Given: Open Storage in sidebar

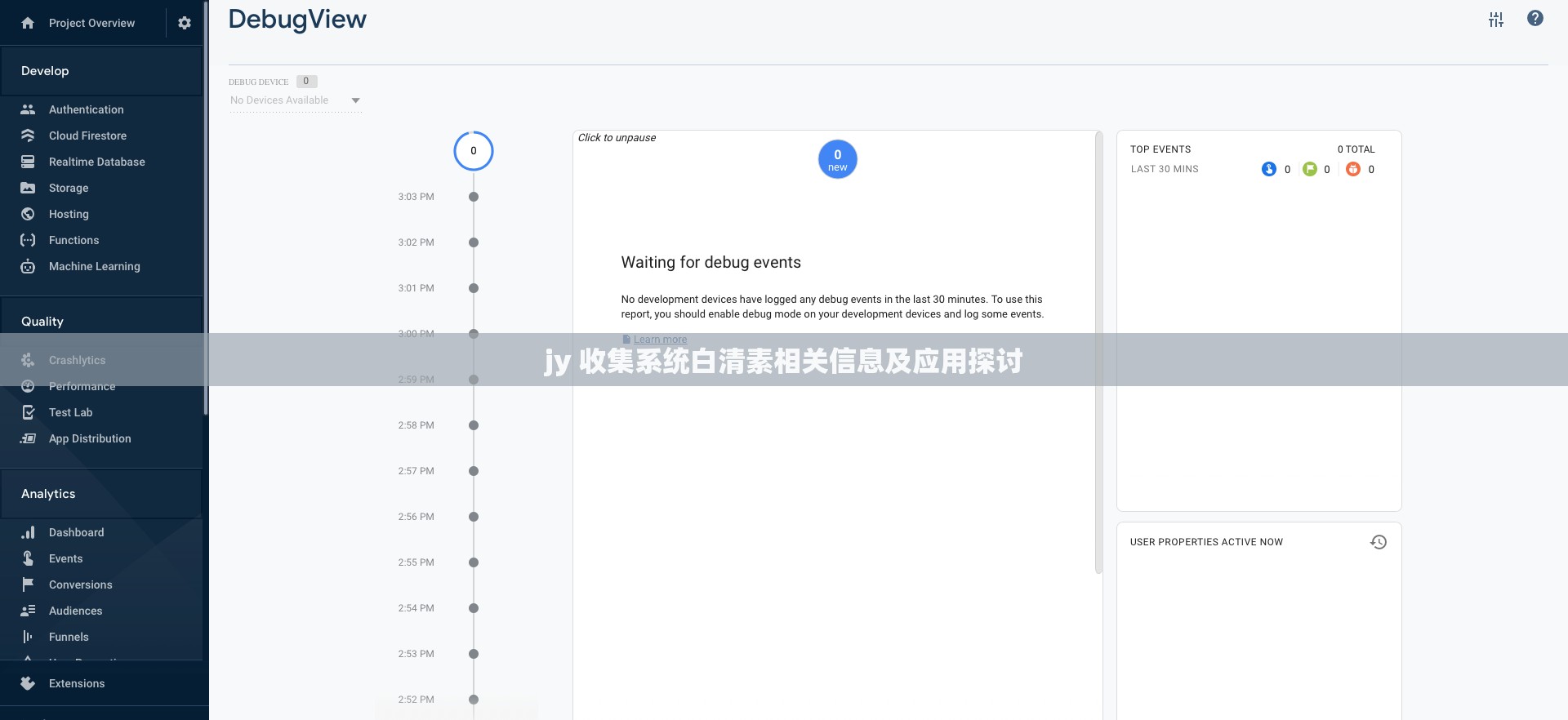Looking at the screenshot, I should [x=69, y=188].
